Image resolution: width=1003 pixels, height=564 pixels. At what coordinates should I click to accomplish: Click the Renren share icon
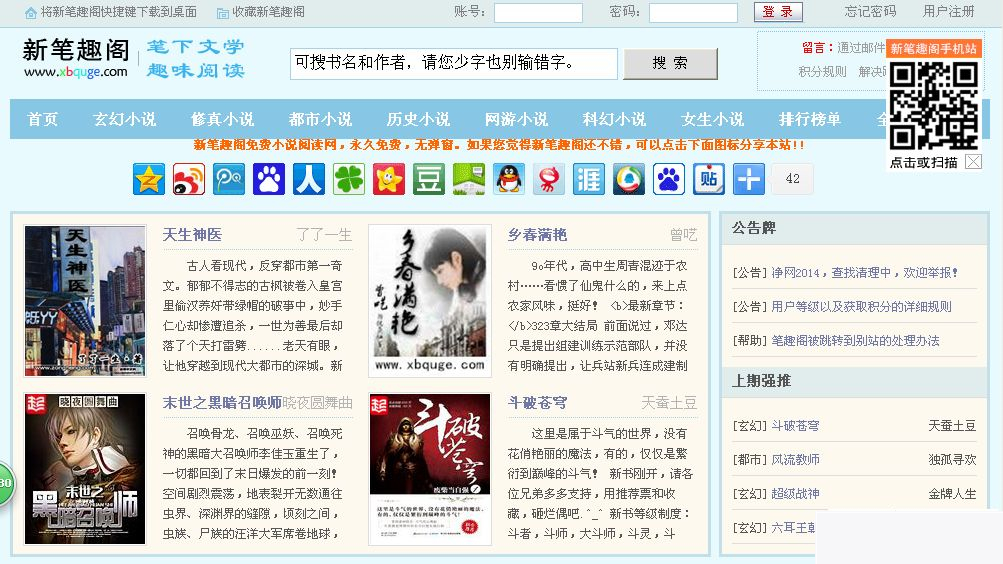pos(309,179)
